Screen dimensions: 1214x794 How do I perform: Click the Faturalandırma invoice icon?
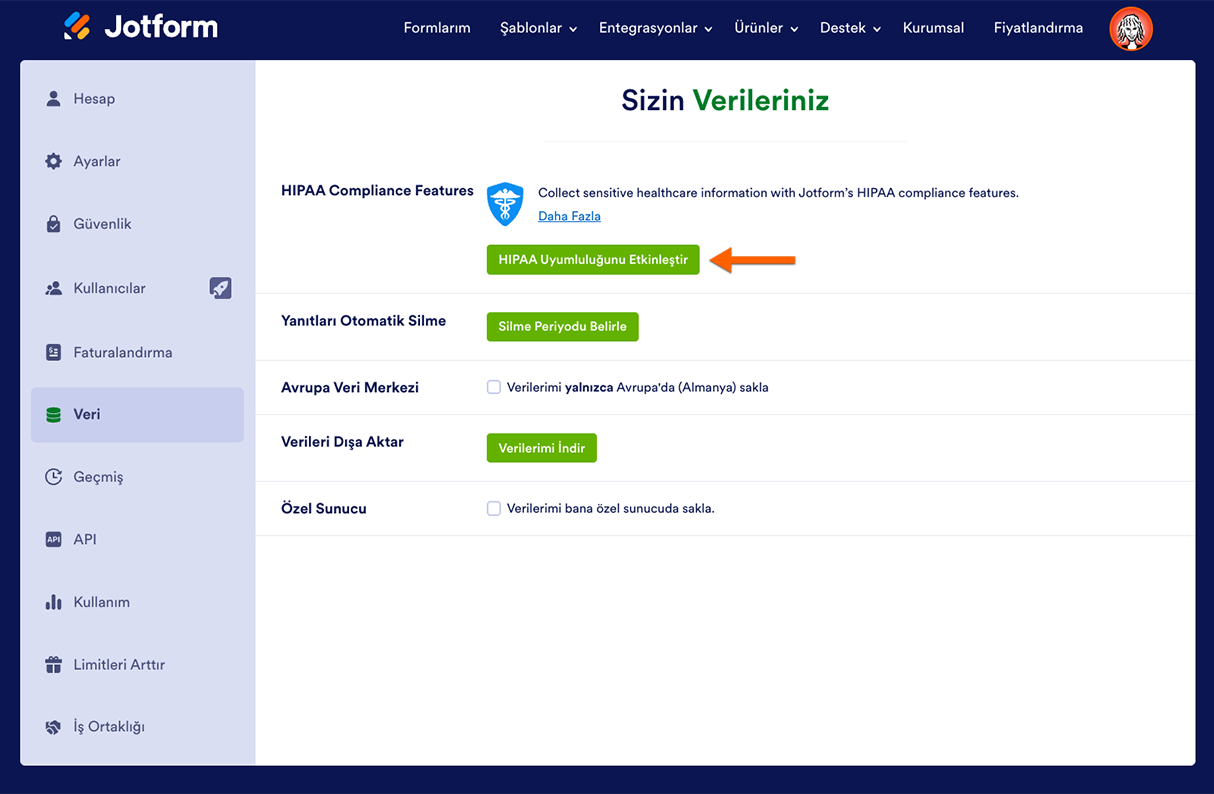54,352
